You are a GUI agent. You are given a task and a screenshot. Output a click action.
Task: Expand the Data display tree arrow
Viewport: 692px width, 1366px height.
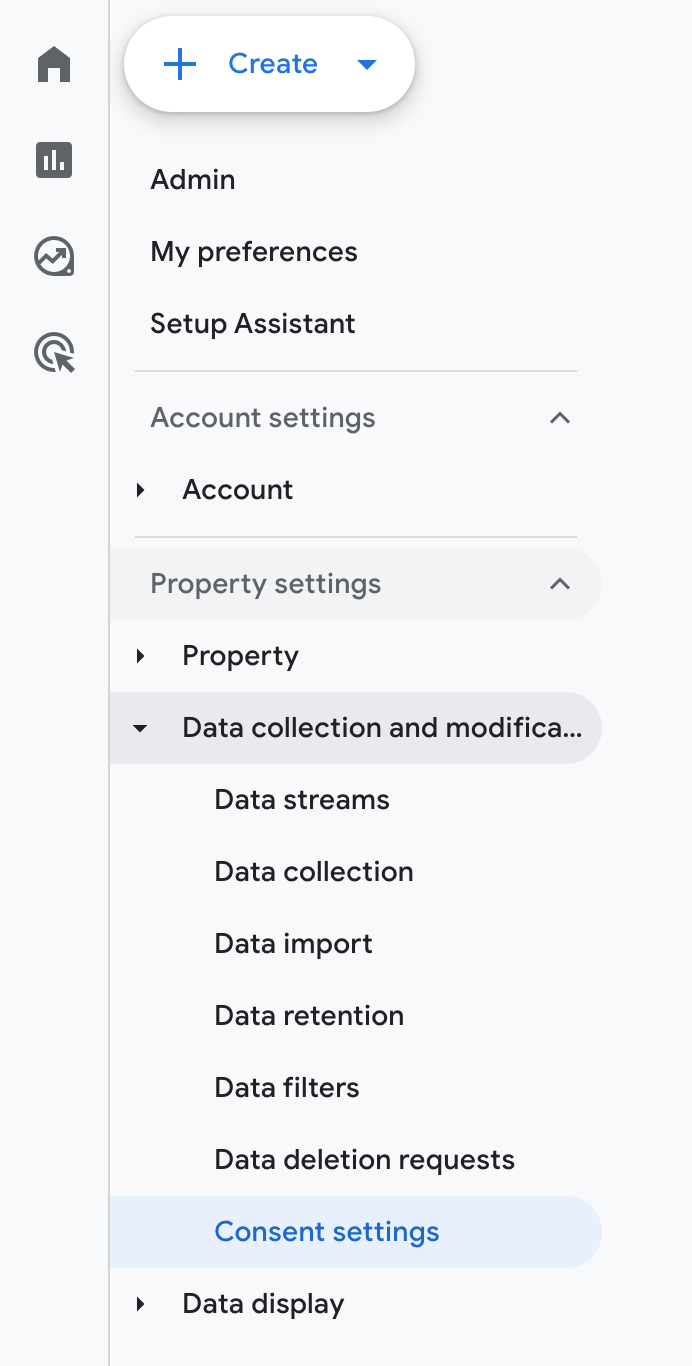tap(141, 1304)
